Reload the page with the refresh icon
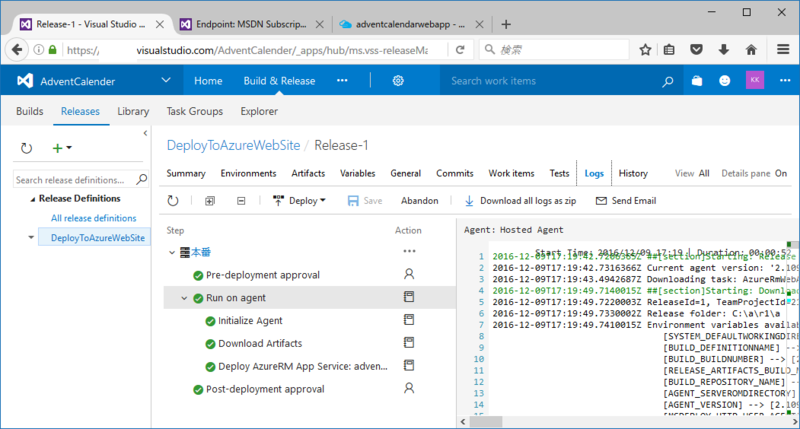The image size is (800, 429). 460,49
